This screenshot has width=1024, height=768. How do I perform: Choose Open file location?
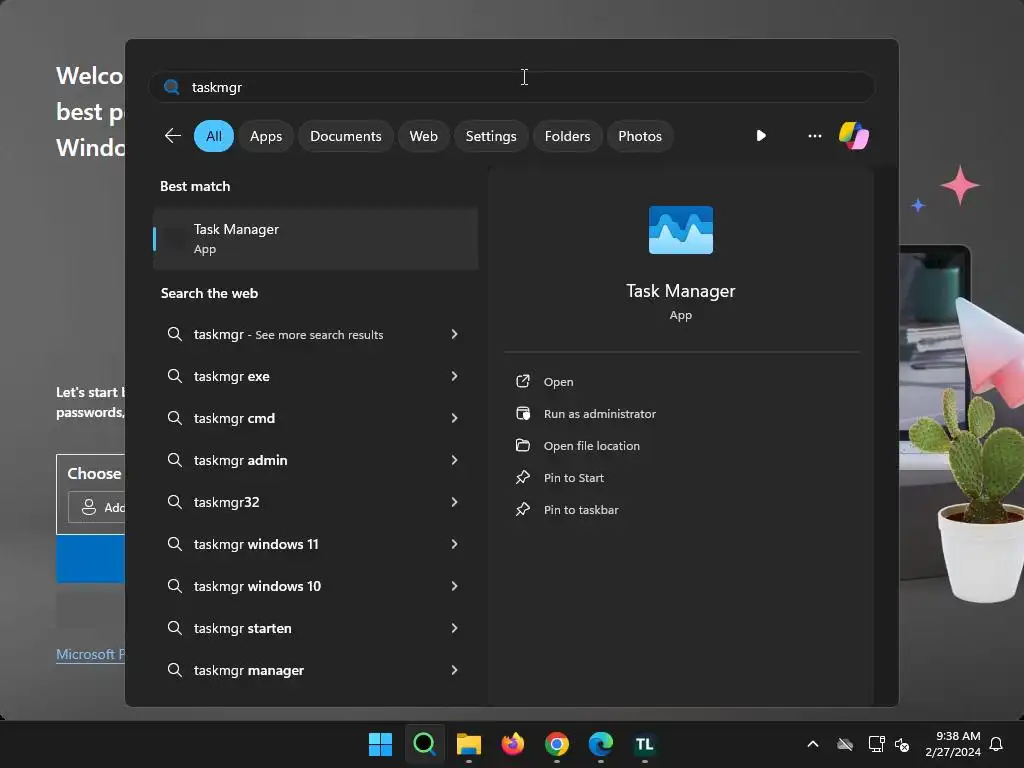(x=592, y=446)
